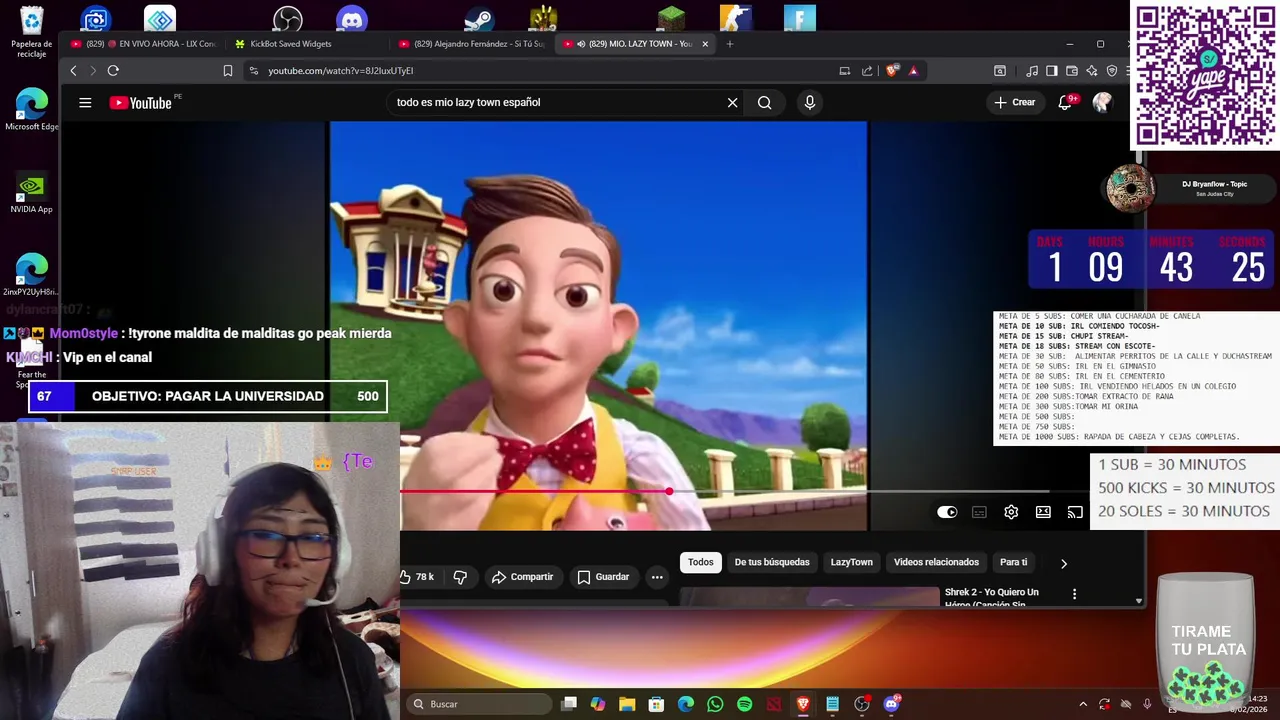The height and width of the screenshot is (720, 1280).
Task: Clear the YouTube search box text
Action: click(x=732, y=102)
